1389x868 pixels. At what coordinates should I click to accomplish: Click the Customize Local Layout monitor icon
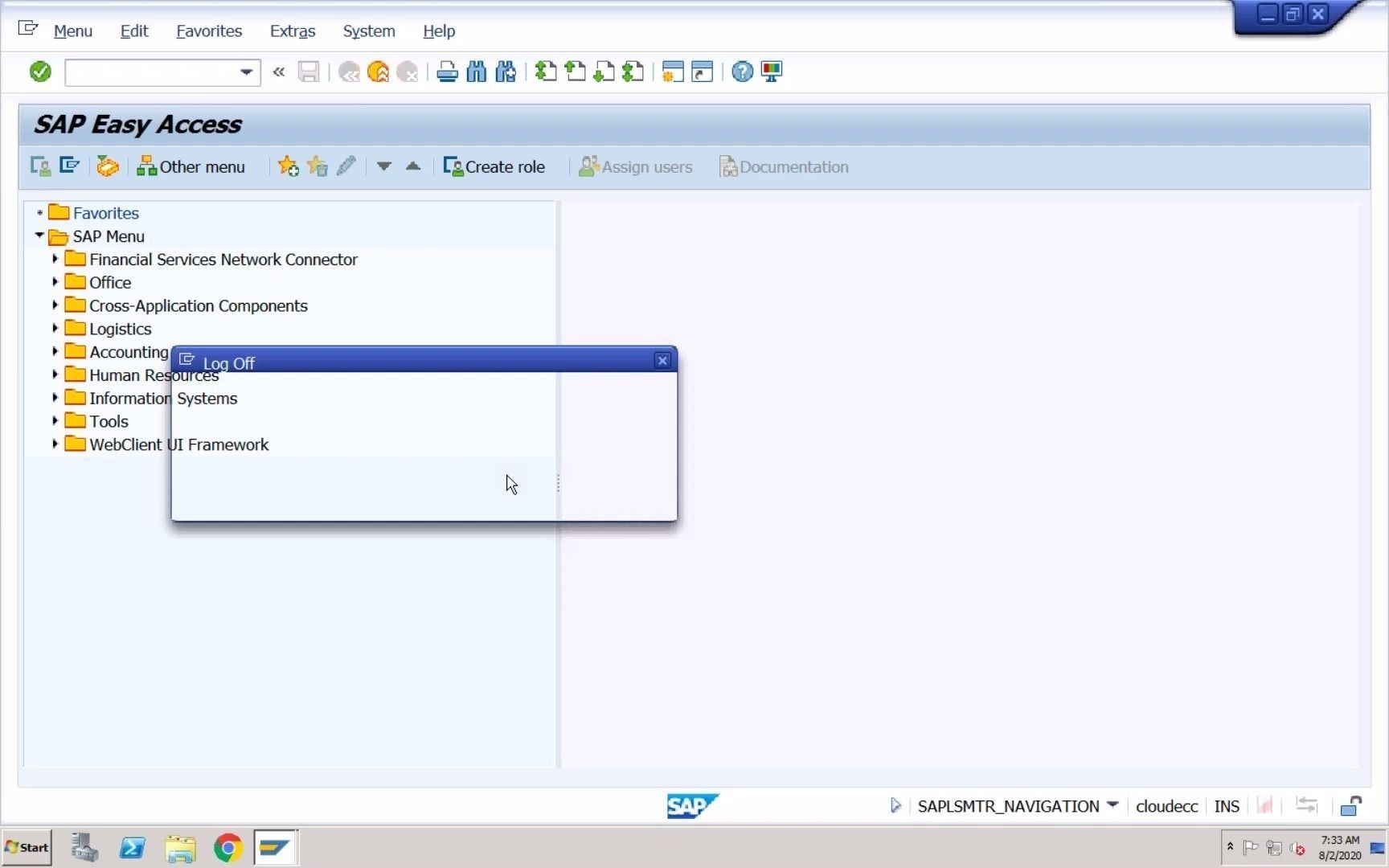coord(772,72)
